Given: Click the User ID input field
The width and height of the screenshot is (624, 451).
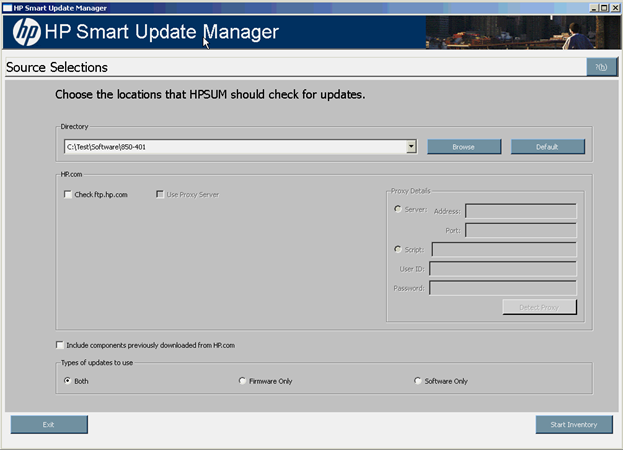Looking at the screenshot, I should click(502, 269).
